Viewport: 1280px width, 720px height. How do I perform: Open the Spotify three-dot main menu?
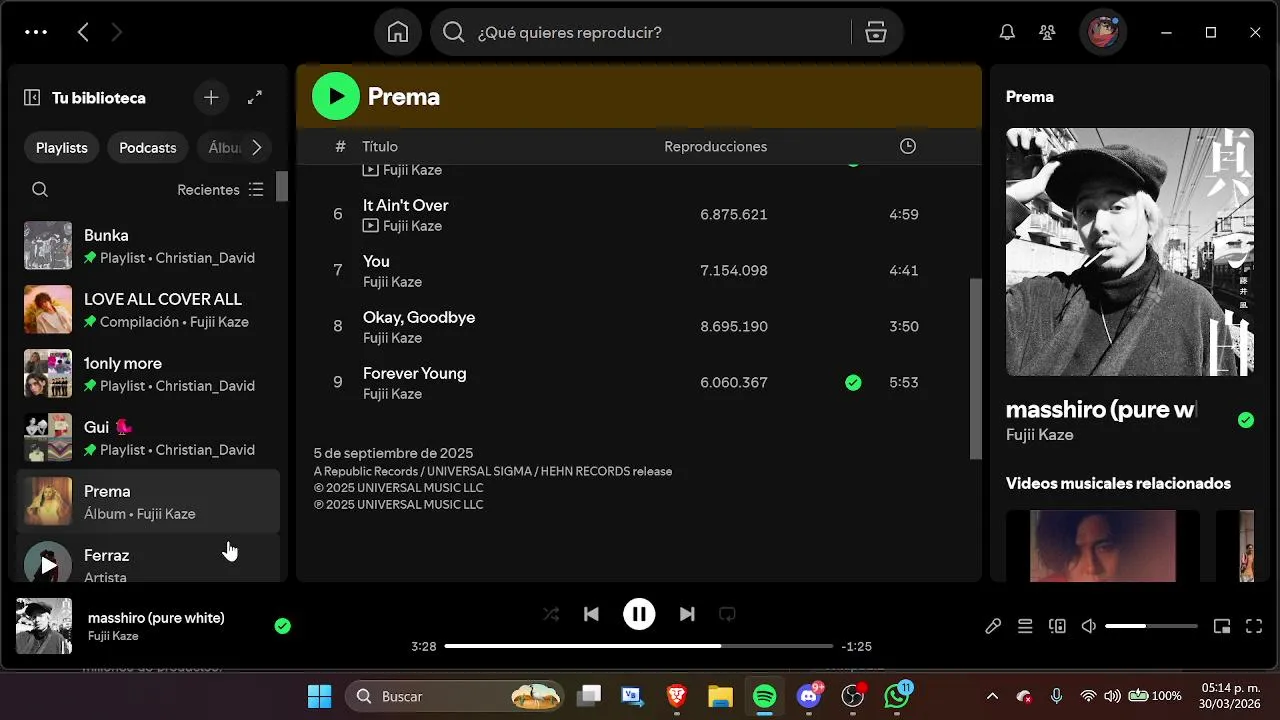coord(36,32)
